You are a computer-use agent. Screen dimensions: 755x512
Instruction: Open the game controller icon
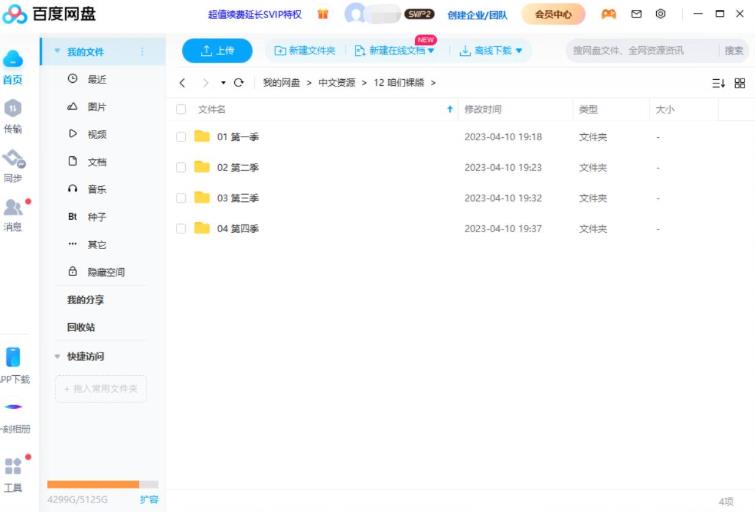pyautogui.click(x=609, y=14)
